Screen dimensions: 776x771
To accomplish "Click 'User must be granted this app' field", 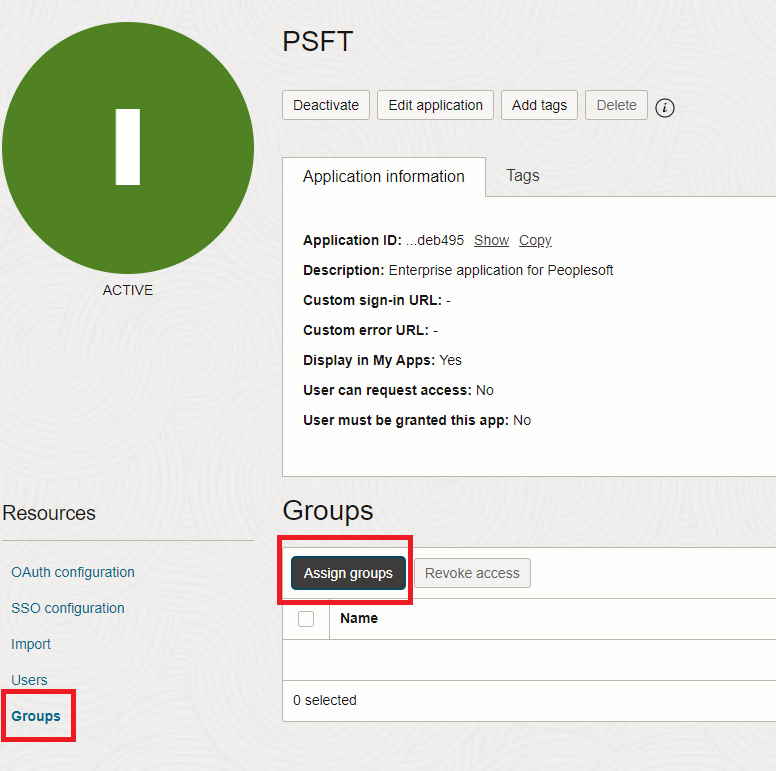I will click(417, 421).
